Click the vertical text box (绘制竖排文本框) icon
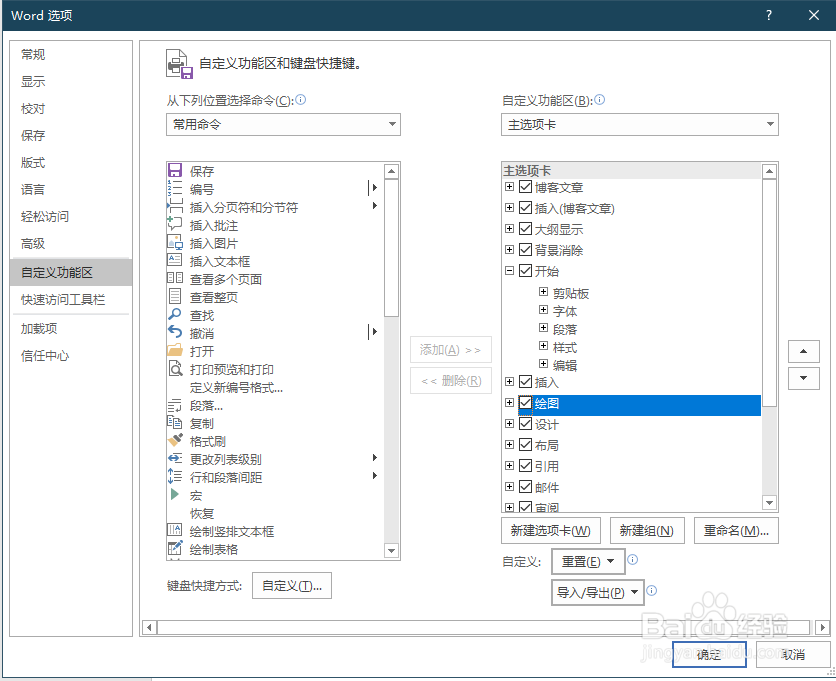 175,531
